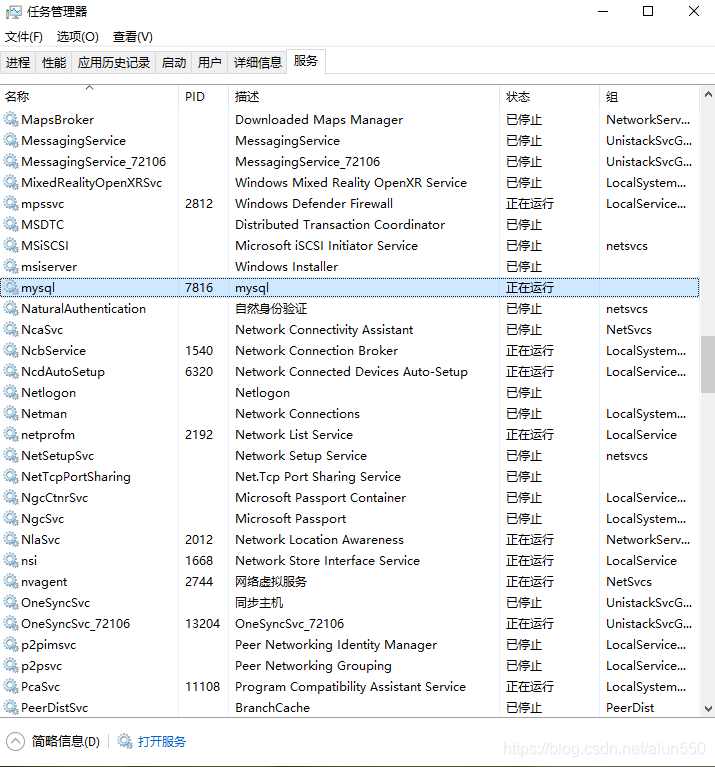Click the BranchCache description
Screen dimensions: 715x767
pyautogui.click(x=272, y=708)
